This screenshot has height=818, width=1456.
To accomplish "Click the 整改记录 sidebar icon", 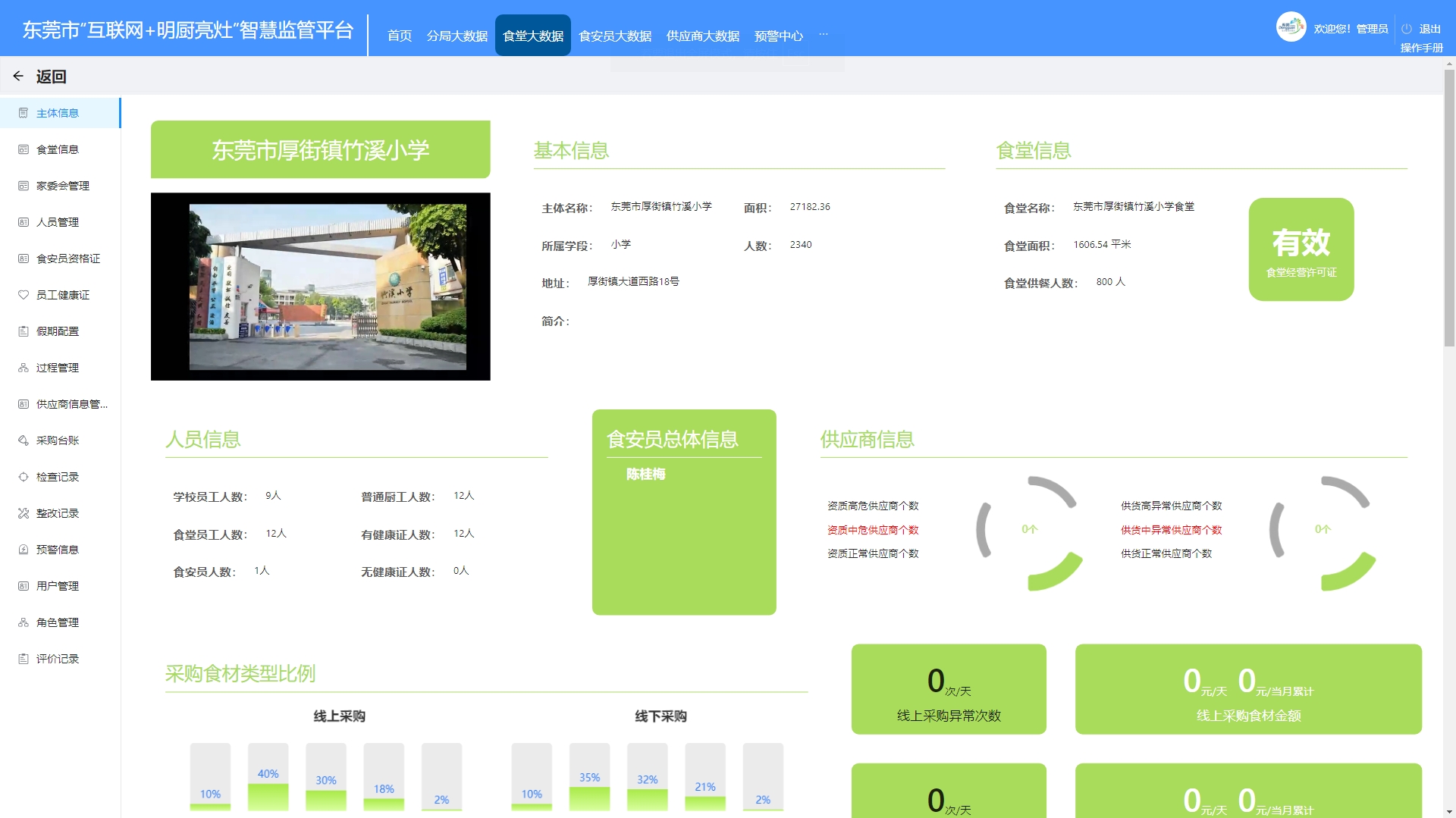I will [24, 513].
